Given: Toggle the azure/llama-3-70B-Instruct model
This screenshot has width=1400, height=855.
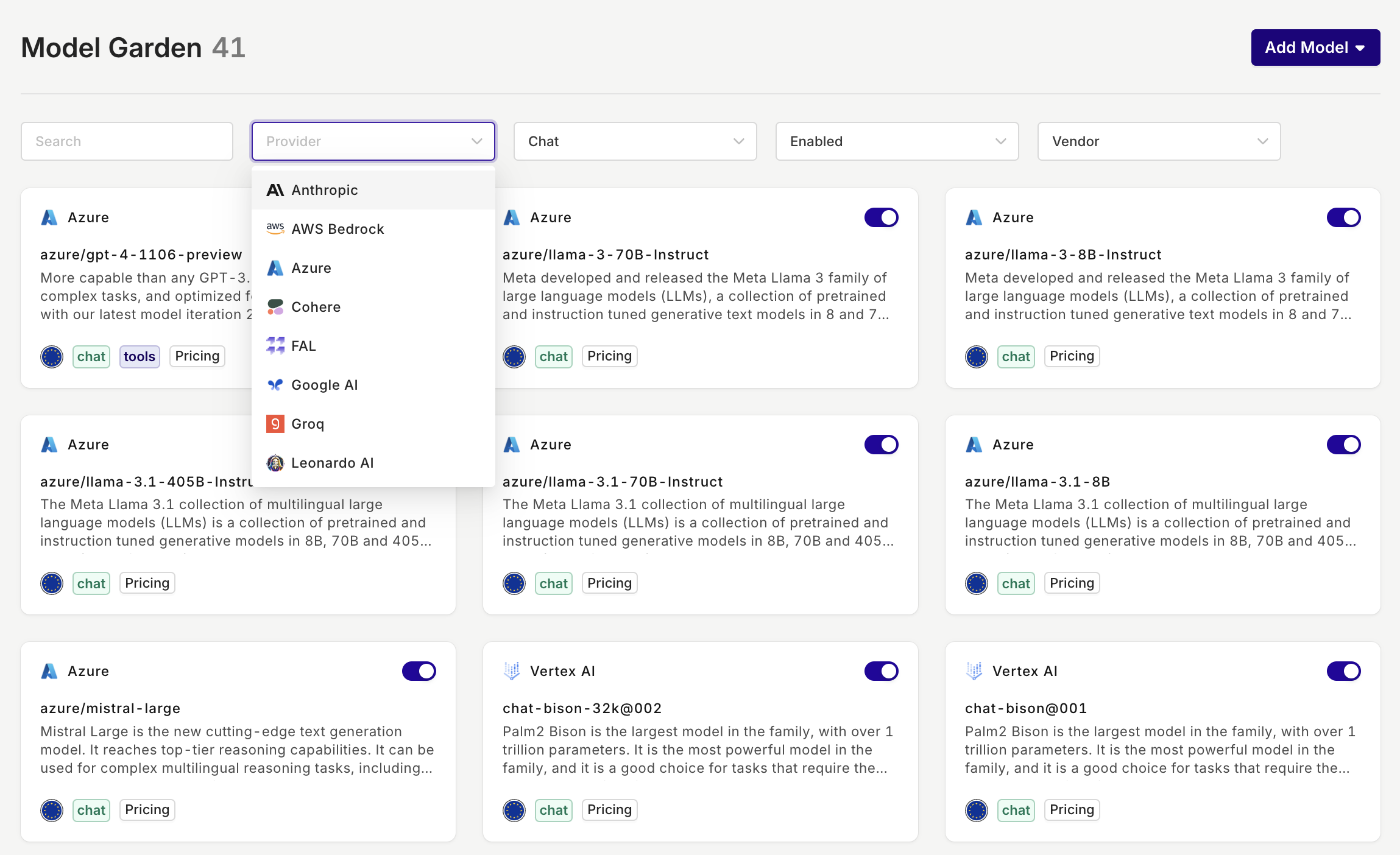Looking at the screenshot, I should point(881,216).
